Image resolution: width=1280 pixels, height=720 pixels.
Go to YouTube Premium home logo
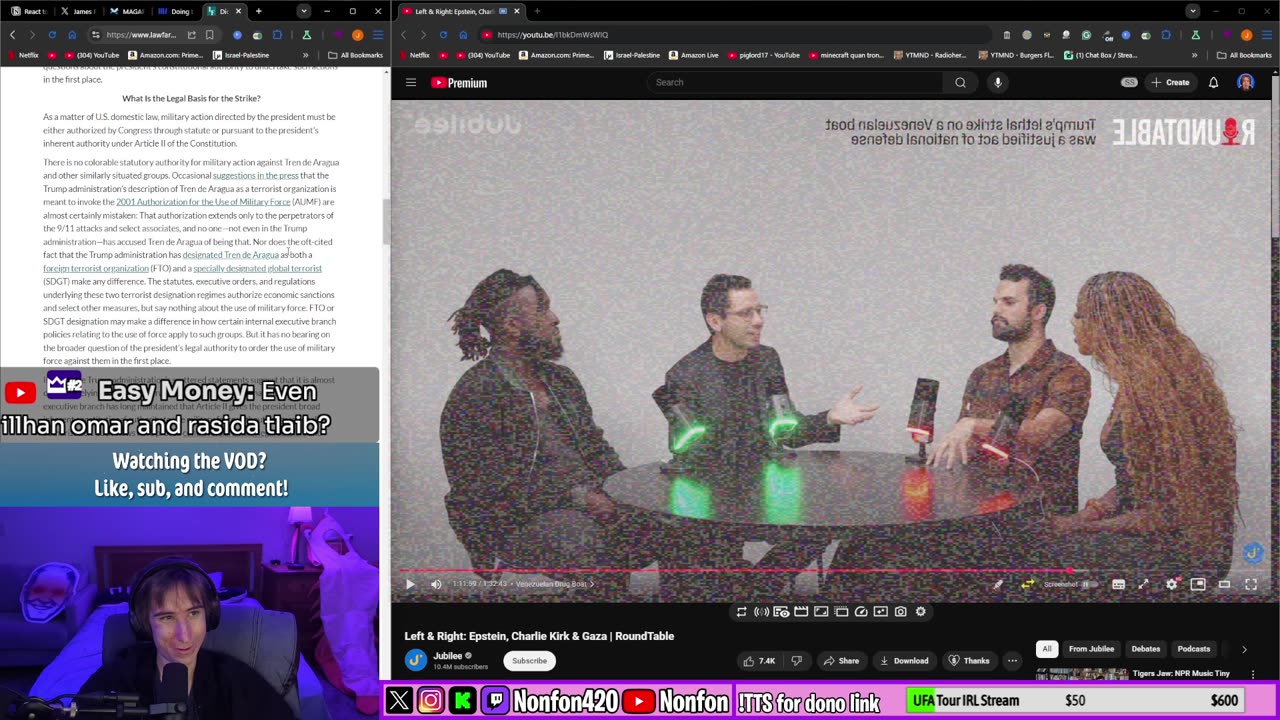(x=459, y=82)
